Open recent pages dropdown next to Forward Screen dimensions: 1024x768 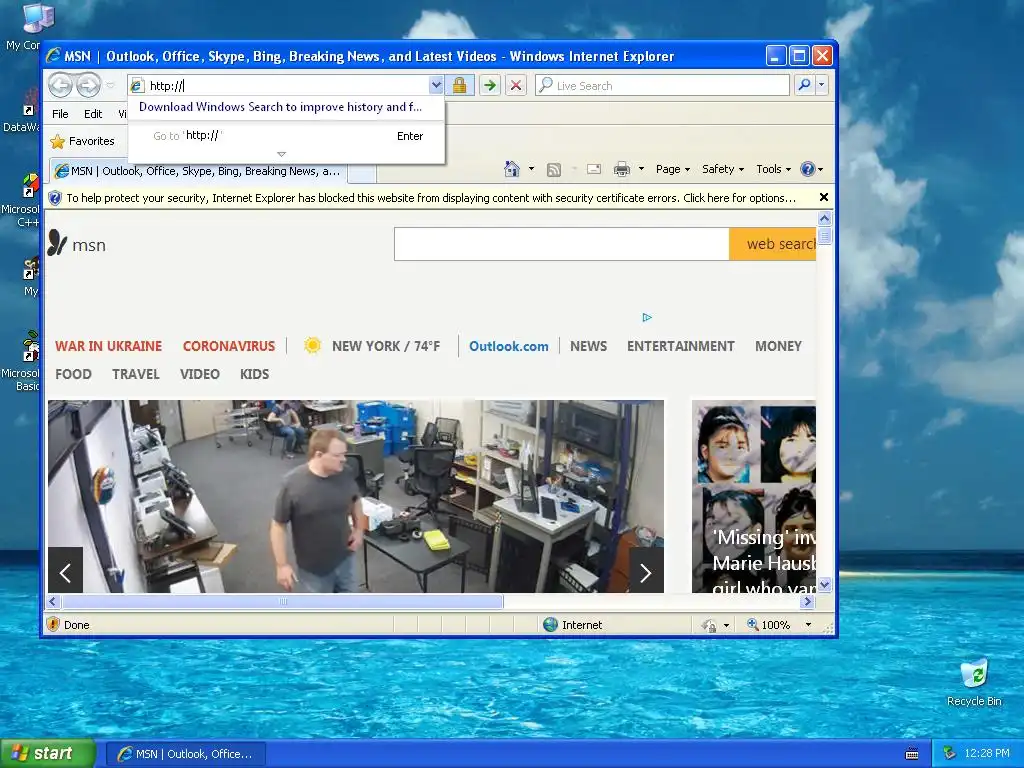point(110,86)
